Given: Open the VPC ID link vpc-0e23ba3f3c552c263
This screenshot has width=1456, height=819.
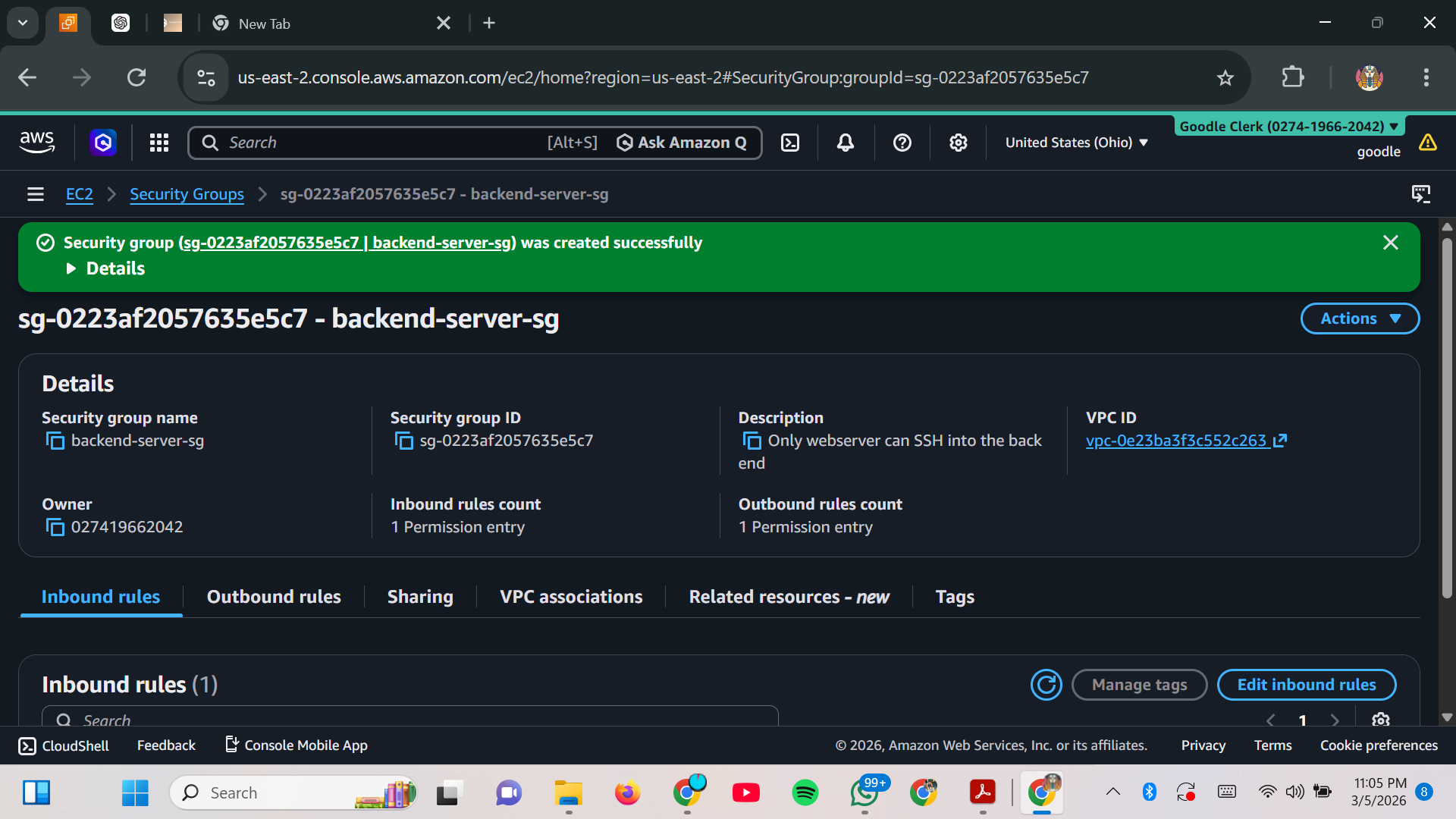Looking at the screenshot, I should click(1186, 441).
